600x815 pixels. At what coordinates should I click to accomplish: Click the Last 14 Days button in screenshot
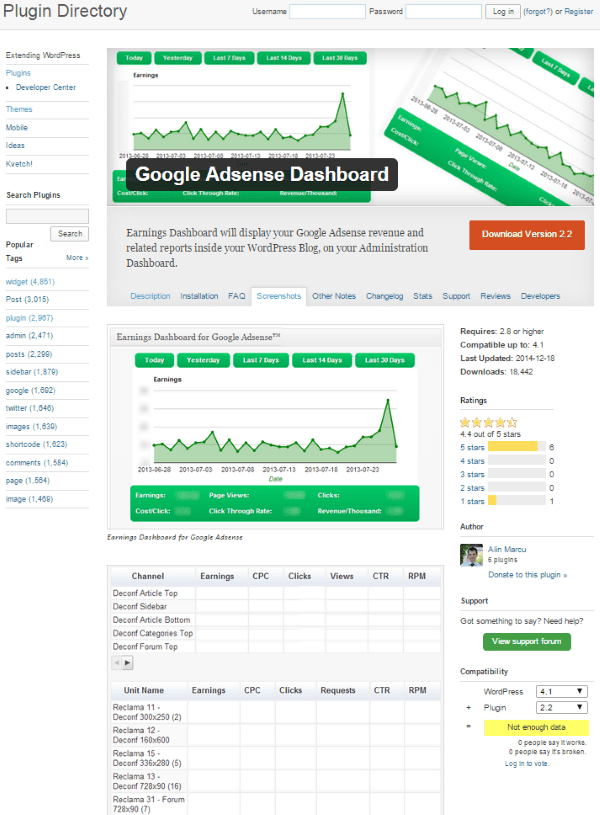[322, 360]
